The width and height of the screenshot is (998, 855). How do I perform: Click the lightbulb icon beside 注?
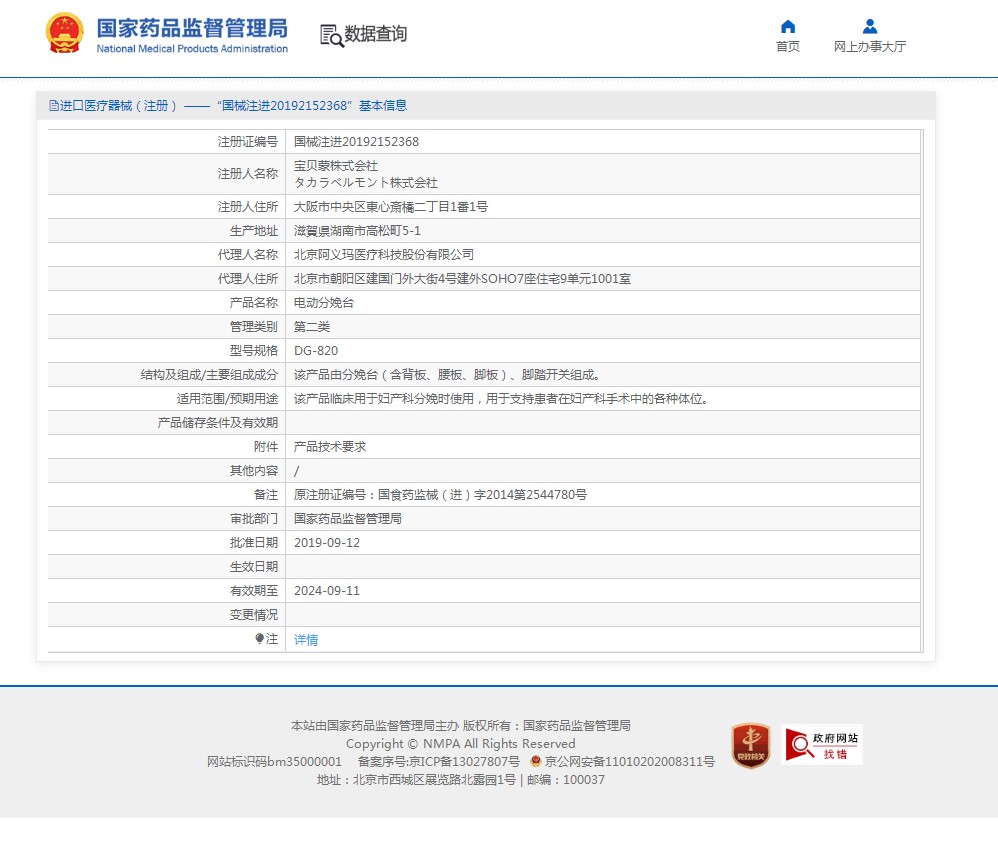259,638
